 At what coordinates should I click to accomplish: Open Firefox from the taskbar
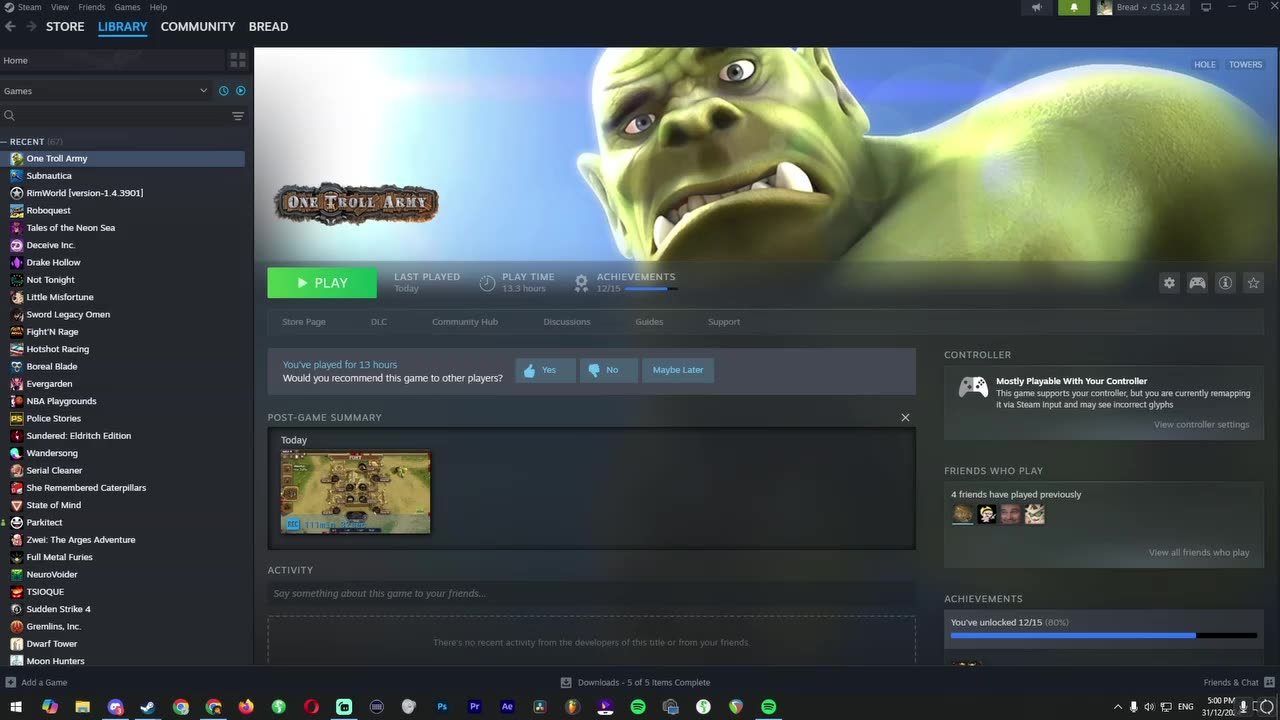246,707
